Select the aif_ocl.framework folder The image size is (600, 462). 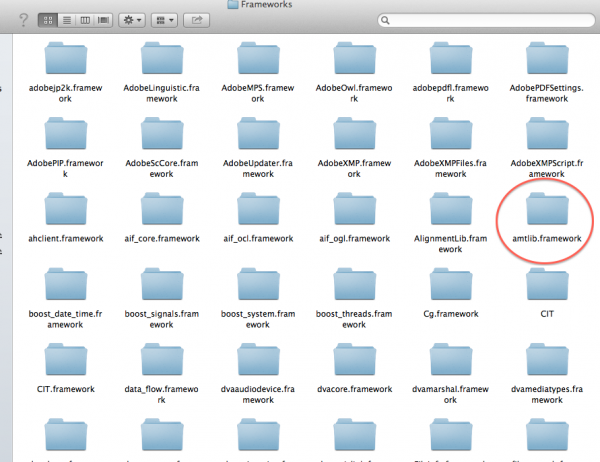point(258,209)
